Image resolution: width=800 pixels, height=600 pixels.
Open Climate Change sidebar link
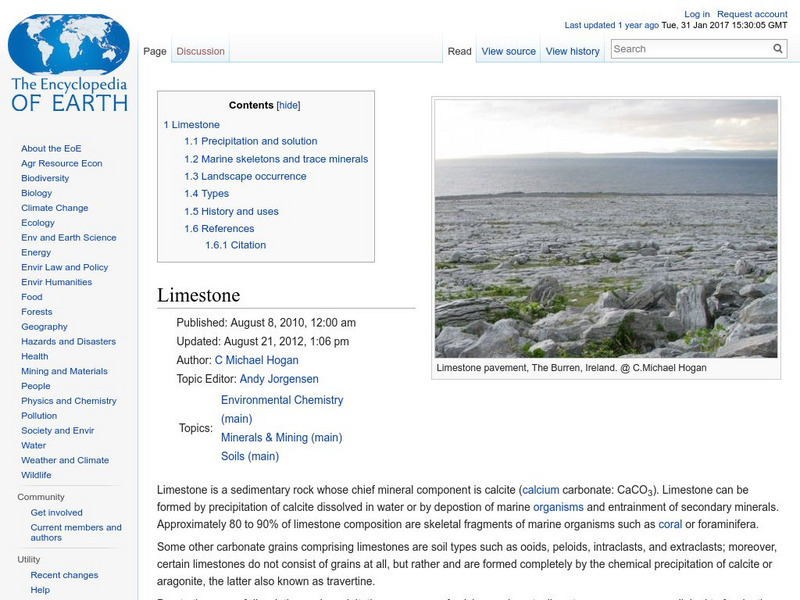tap(55, 208)
